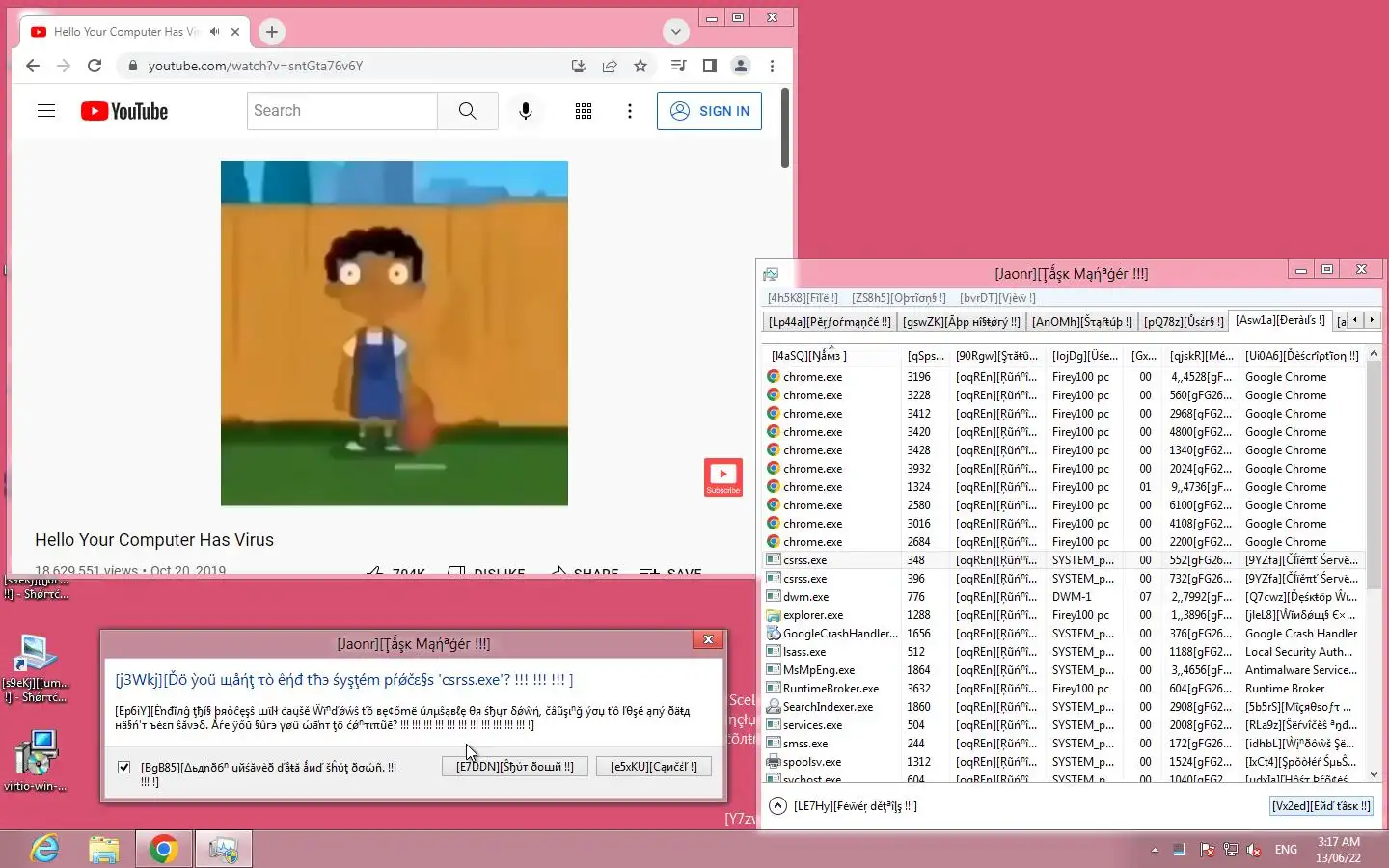
Task: Open the YouTube settings three-dot menu
Action: (x=630, y=111)
